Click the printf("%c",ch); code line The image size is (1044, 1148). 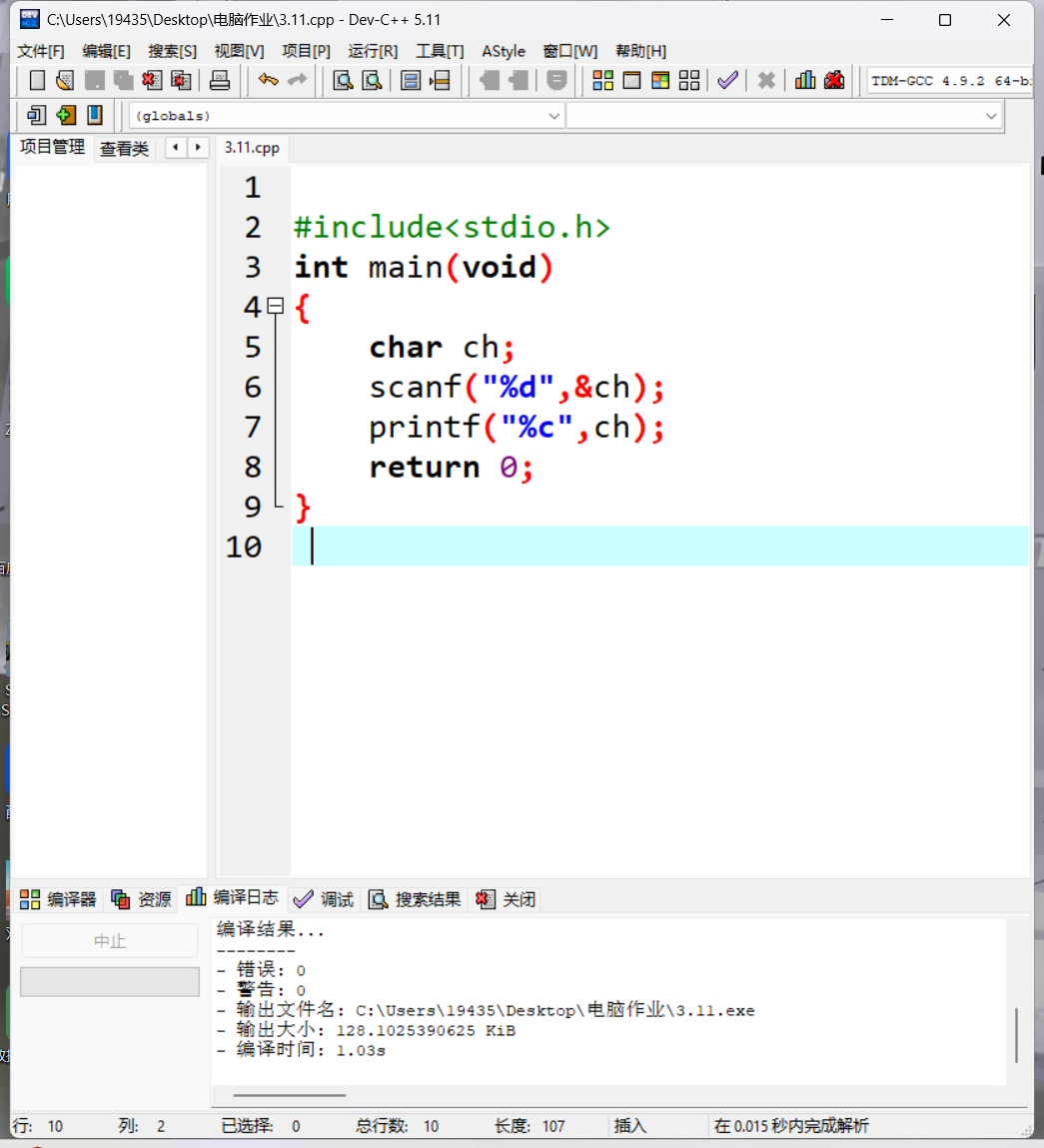(x=517, y=427)
